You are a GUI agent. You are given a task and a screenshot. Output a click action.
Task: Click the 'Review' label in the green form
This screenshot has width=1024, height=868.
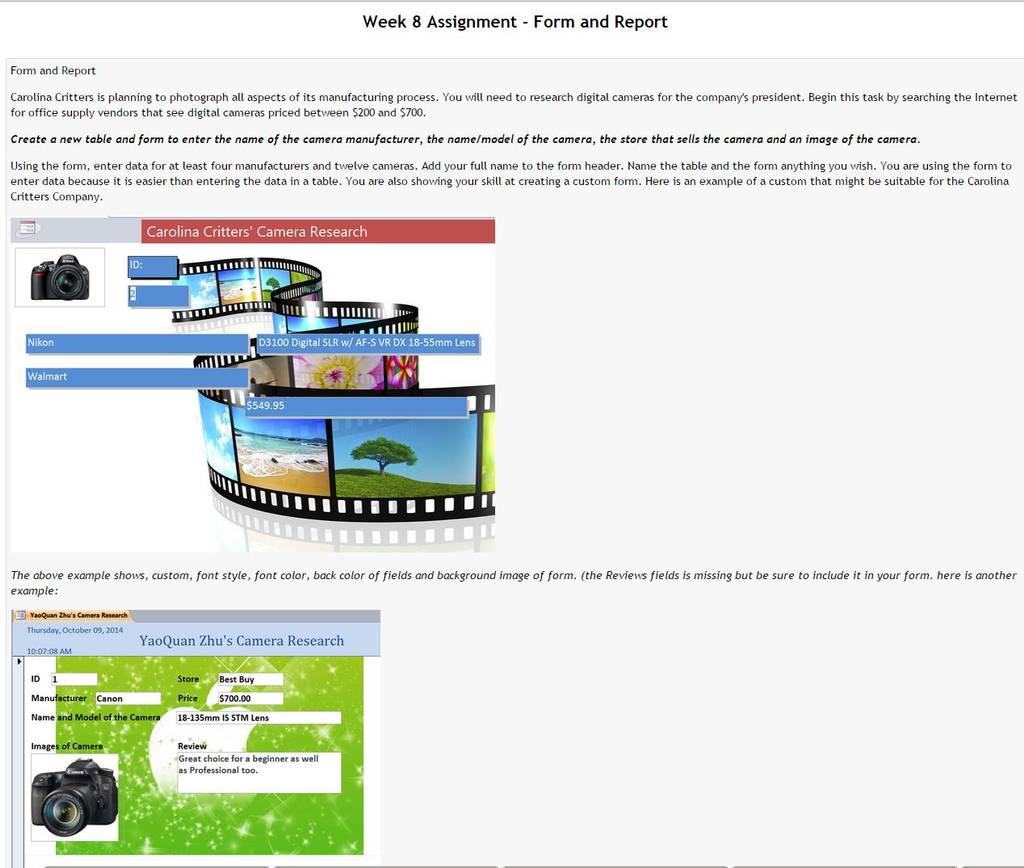coord(192,746)
